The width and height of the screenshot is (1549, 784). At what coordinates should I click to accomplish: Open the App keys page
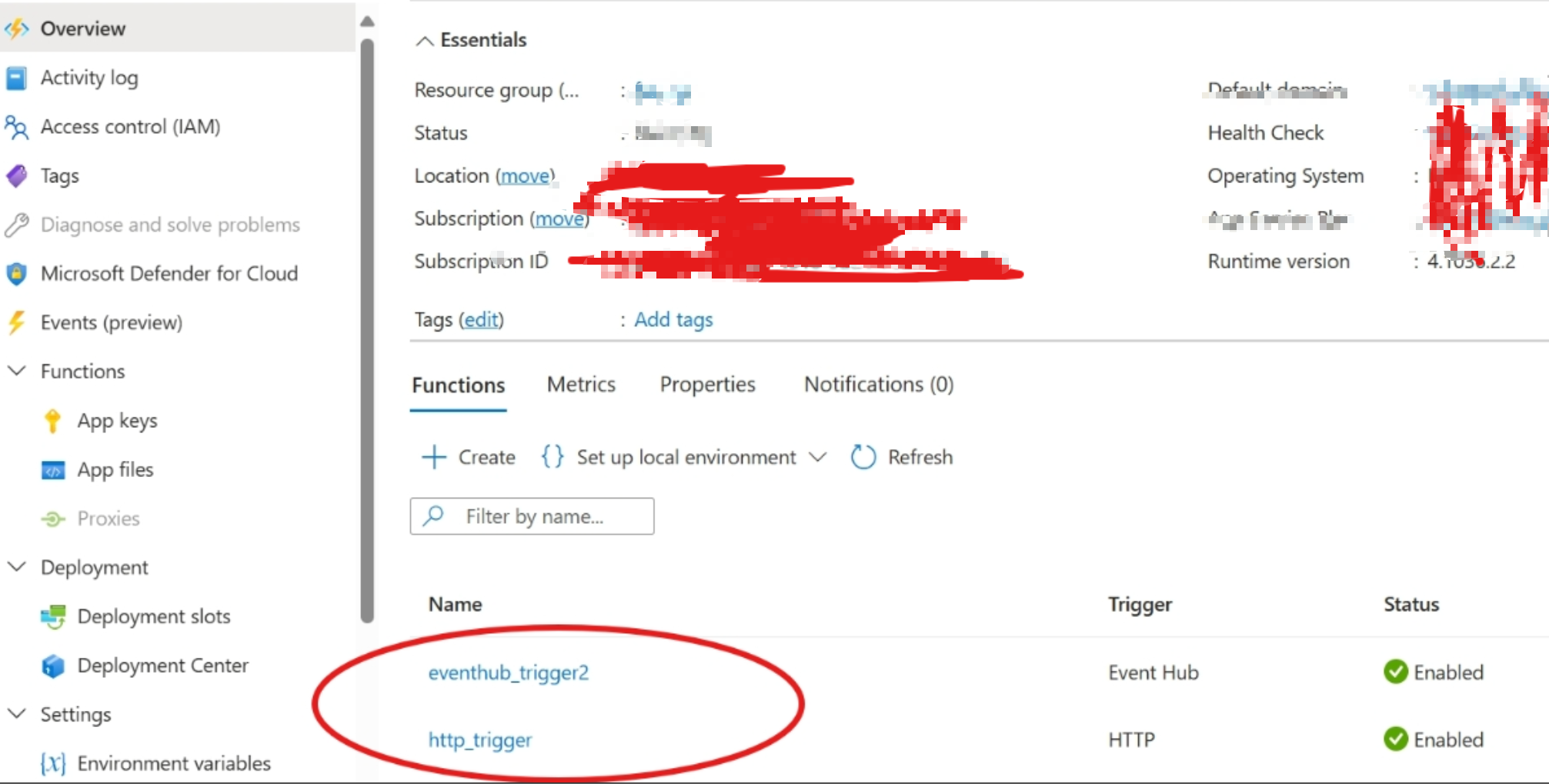pyautogui.click(x=117, y=420)
